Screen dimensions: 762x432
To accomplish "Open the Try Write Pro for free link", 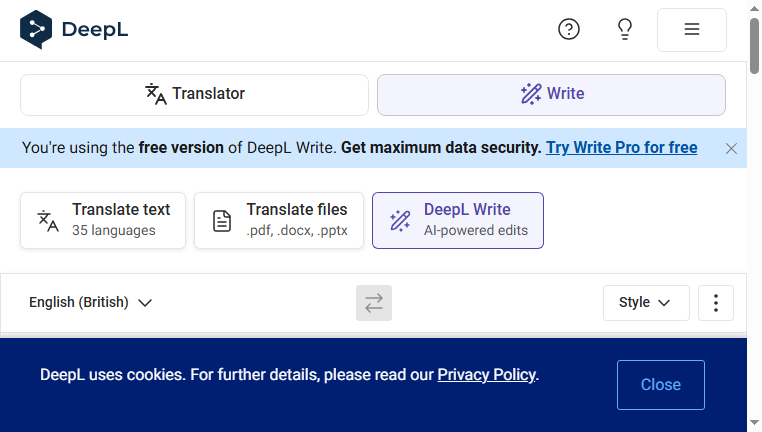I will pos(622,148).
